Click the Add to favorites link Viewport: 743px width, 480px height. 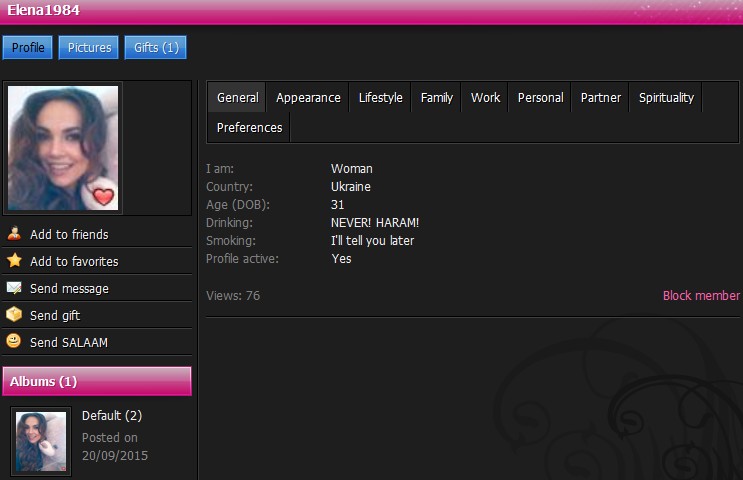point(74,262)
